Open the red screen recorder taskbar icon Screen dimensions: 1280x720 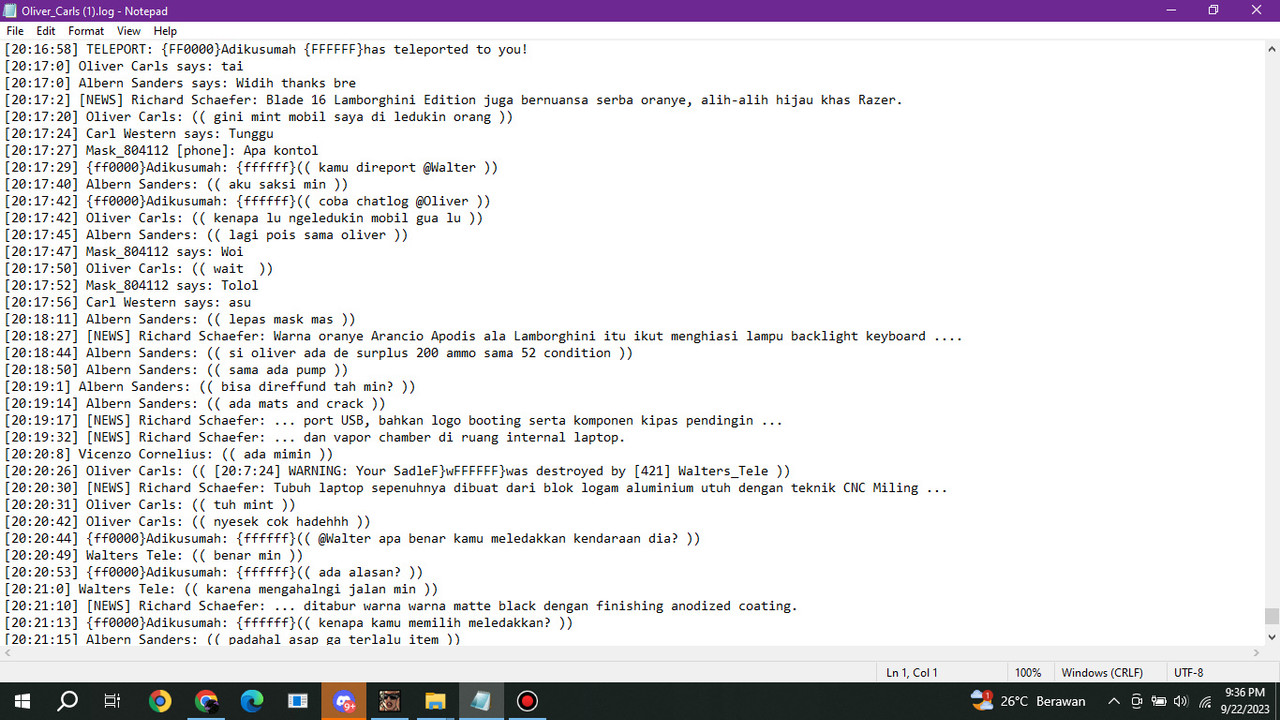pyautogui.click(x=527, y=701)
